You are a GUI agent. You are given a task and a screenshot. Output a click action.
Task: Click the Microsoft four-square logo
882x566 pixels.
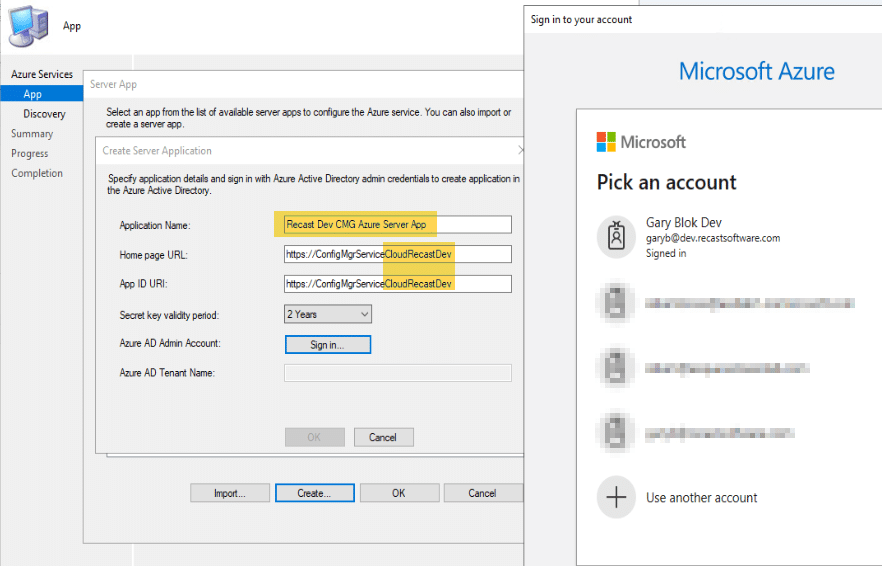[605, 142]
